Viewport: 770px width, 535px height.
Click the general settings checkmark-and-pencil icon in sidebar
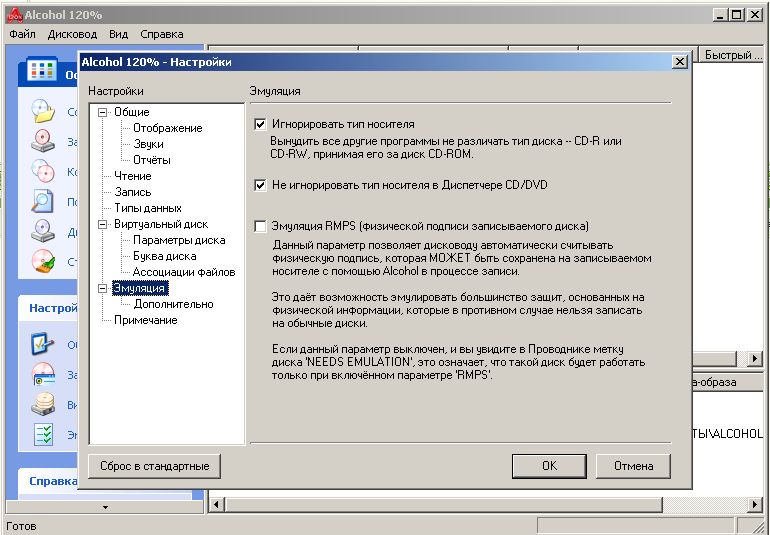[43, 344]
